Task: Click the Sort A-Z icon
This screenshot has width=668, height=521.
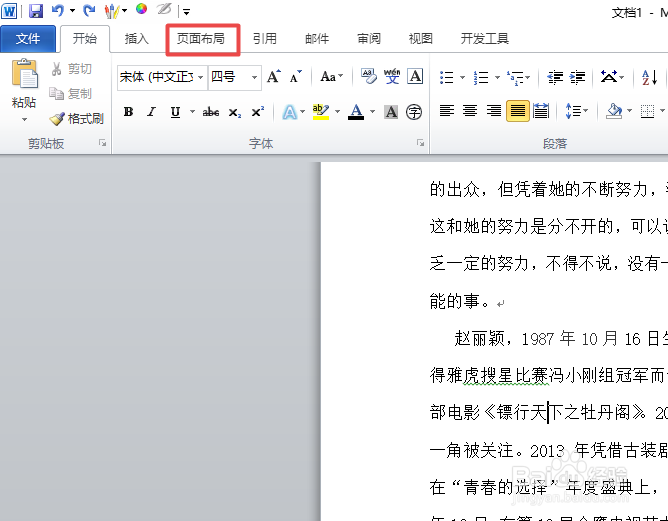Action: (650, 78)
